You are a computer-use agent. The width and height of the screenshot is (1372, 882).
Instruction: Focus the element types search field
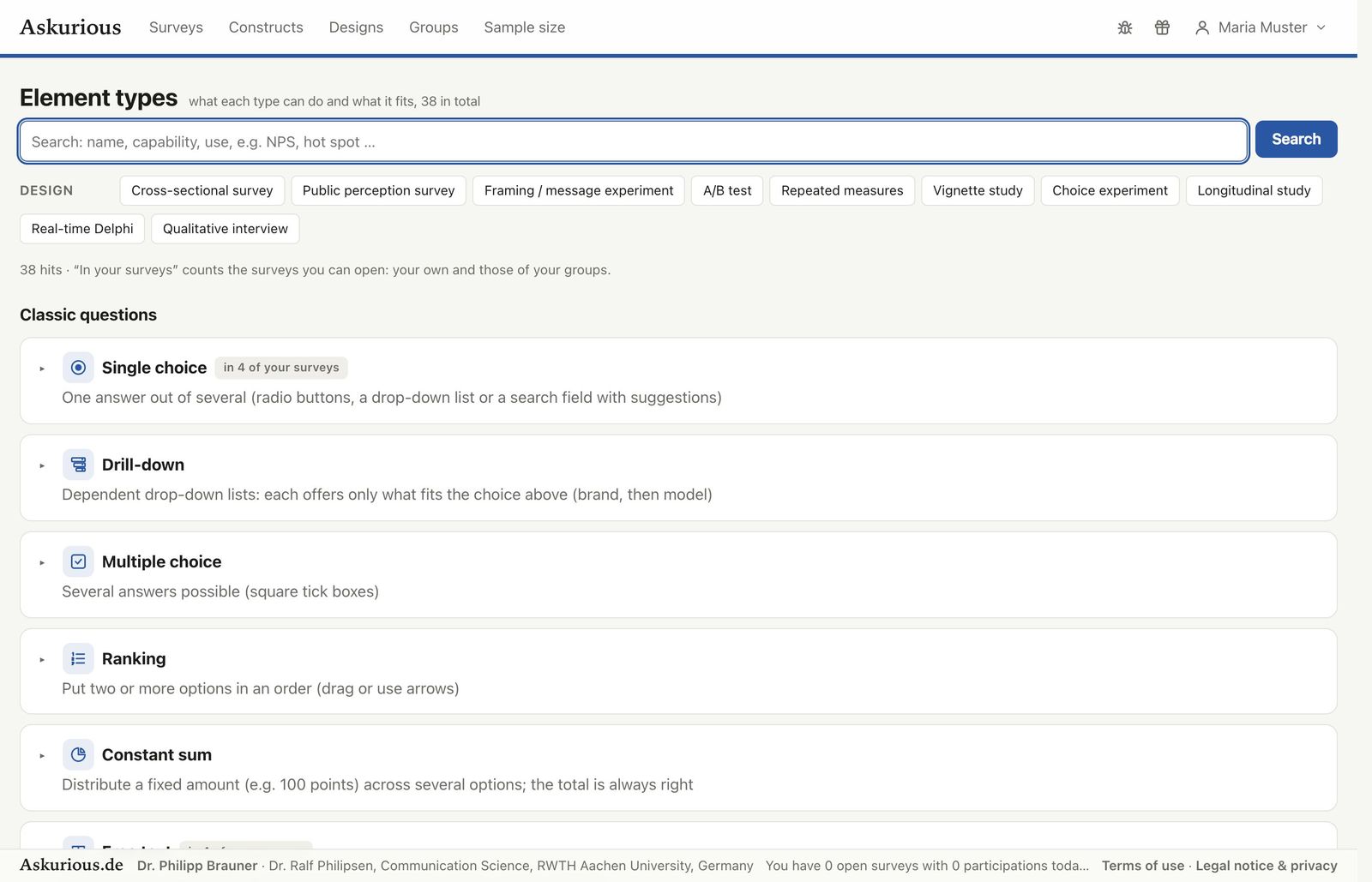[x=633, y=141]
